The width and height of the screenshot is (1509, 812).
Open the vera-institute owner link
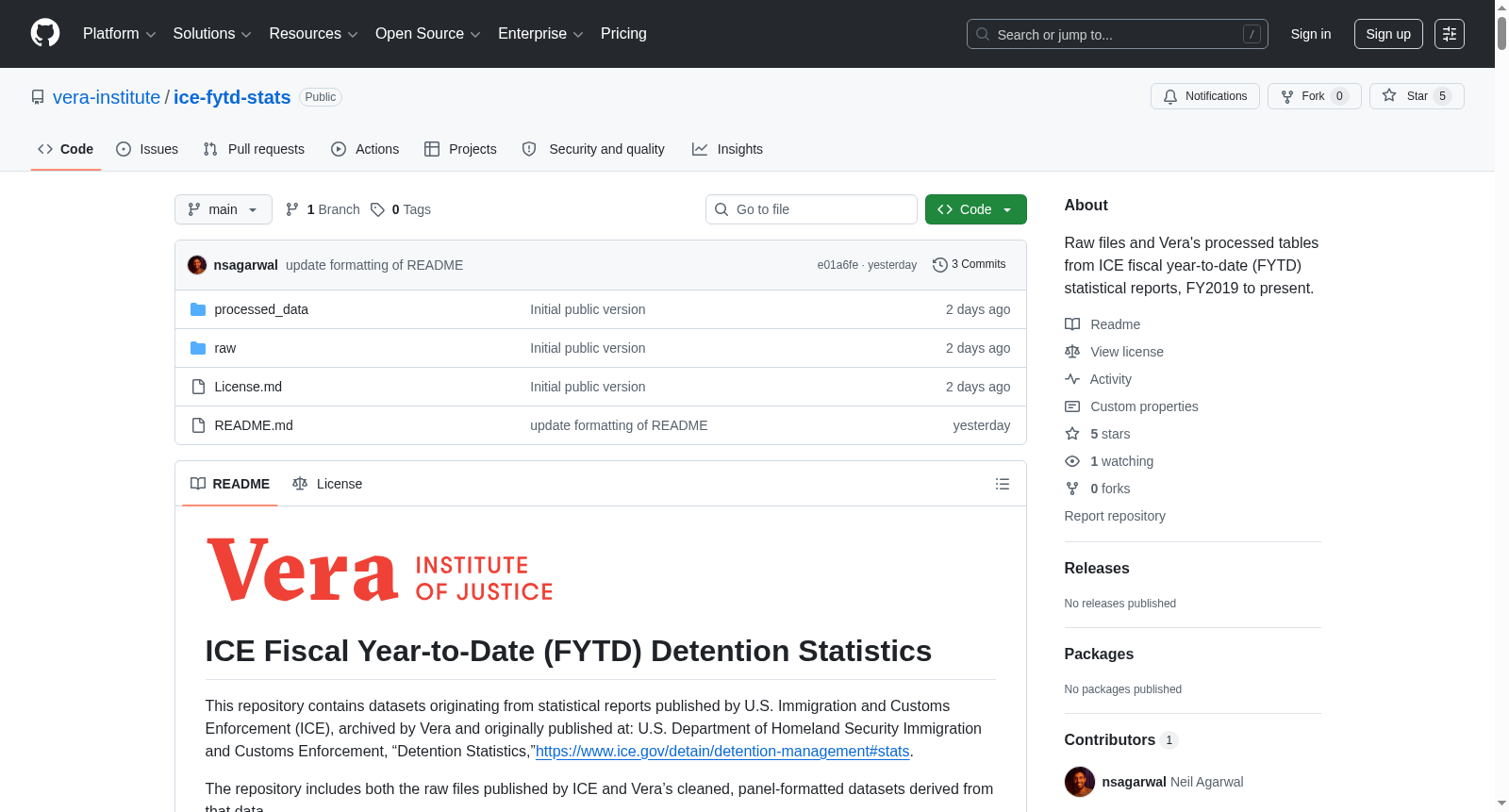point(107,97)
